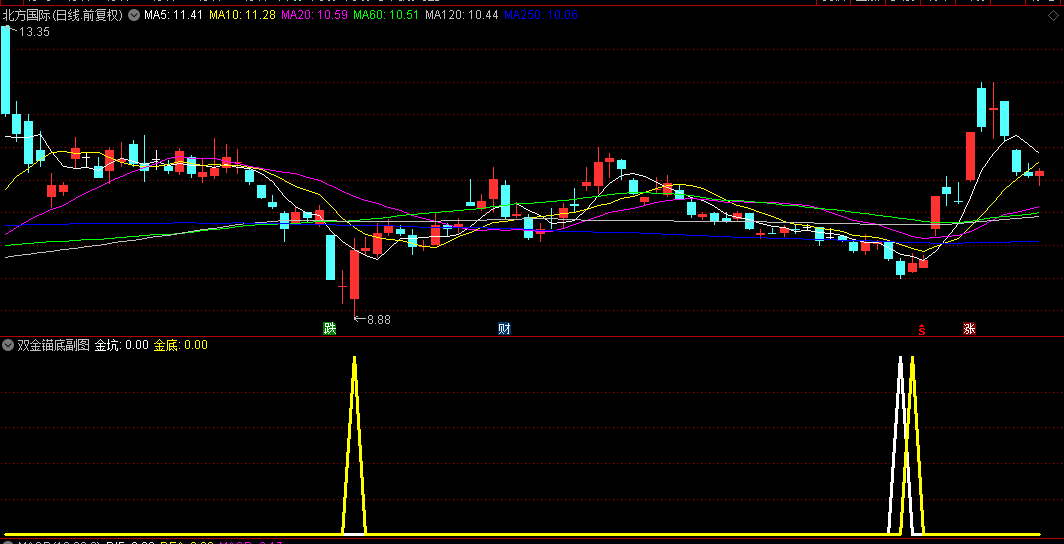Click the diamond icon at chart corner
Viewport: 1064px width, 544px height.
tap(1052, 16)
